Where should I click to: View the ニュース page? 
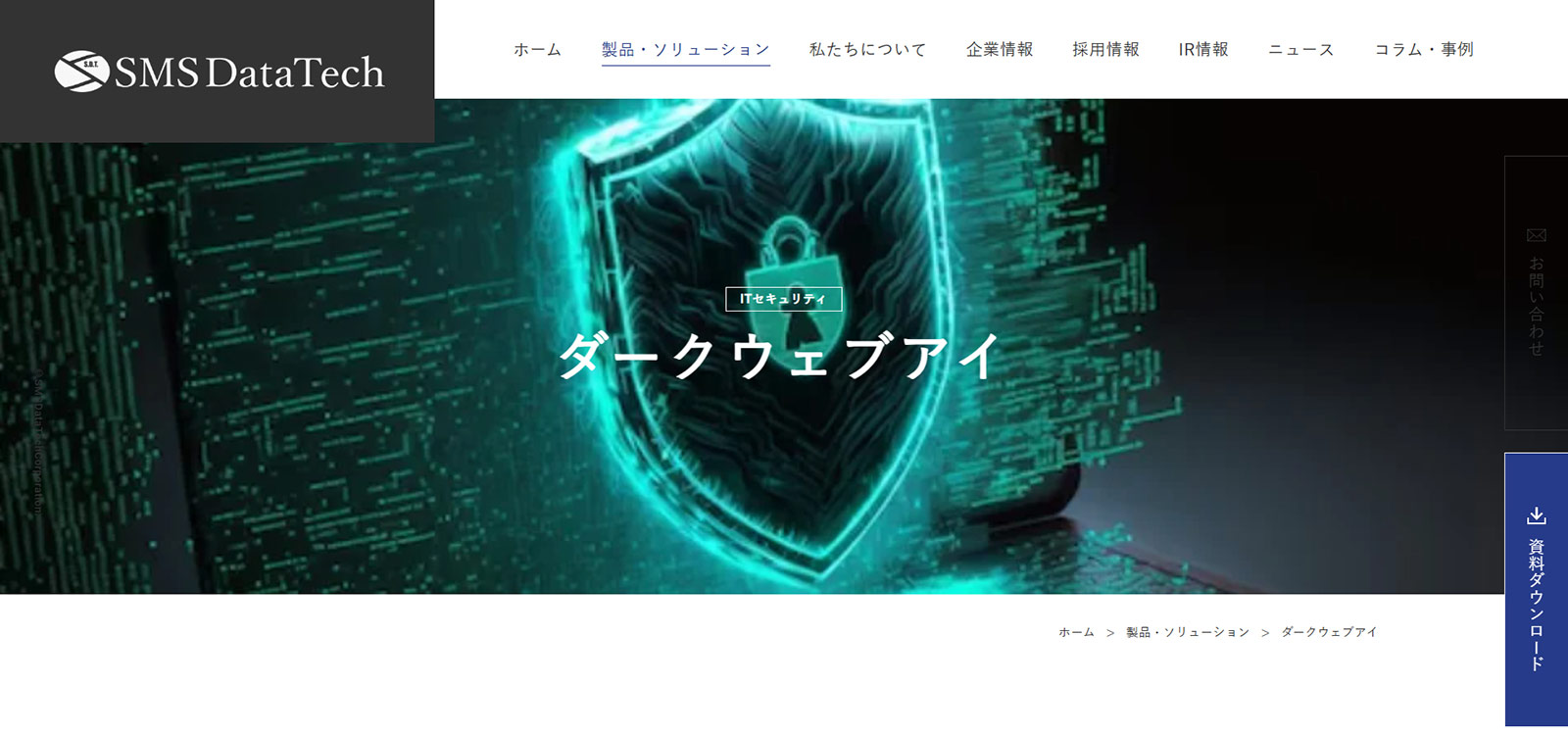1301,49
